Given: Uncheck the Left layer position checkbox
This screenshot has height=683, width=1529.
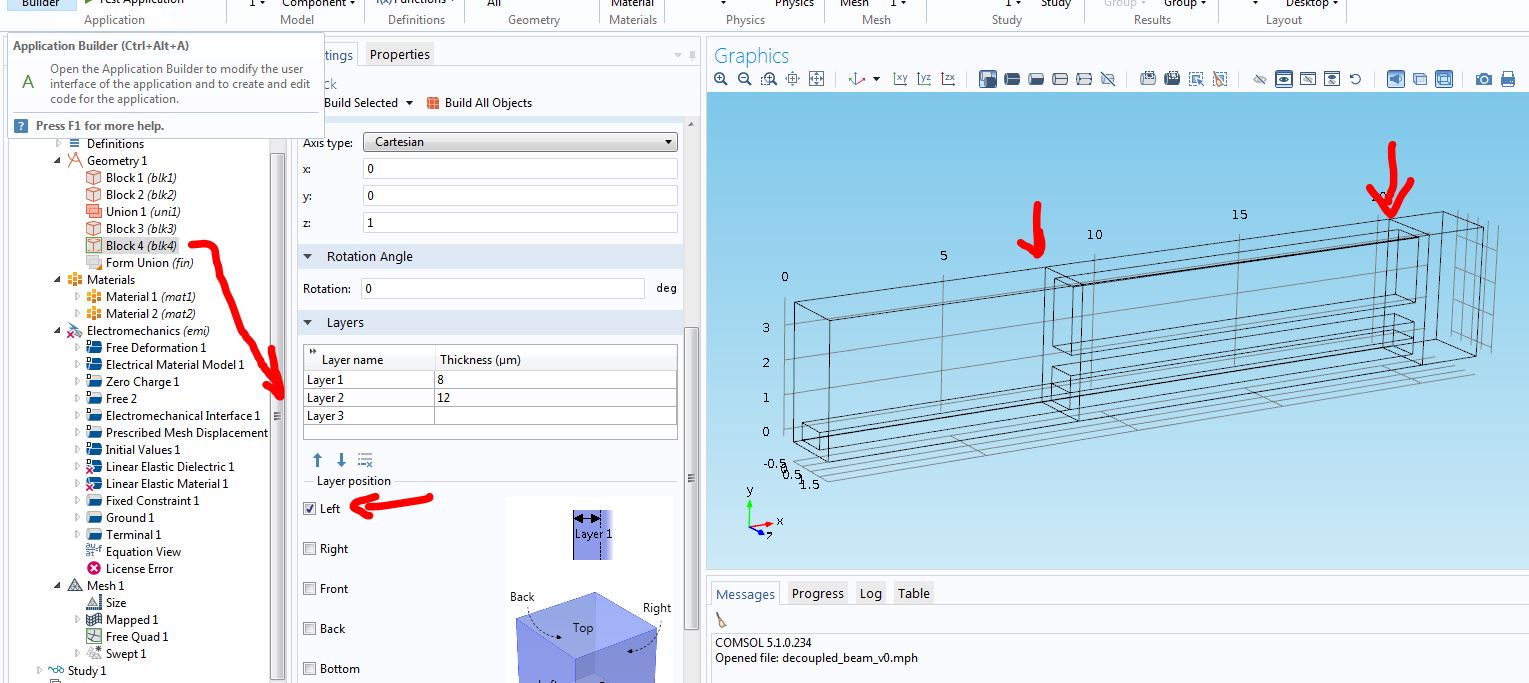Looking at the screenshot, I should click(310, 509).
